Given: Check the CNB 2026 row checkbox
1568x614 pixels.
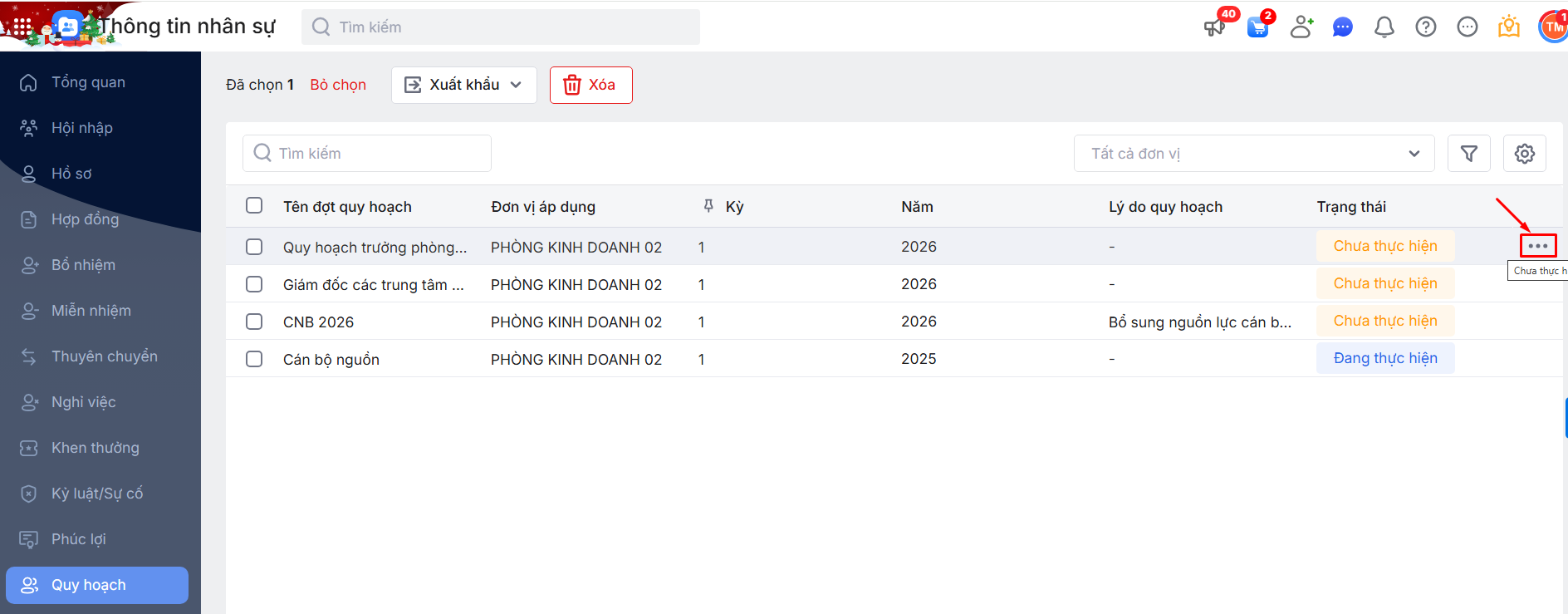Looking at the screenshot, I should 254,322.
